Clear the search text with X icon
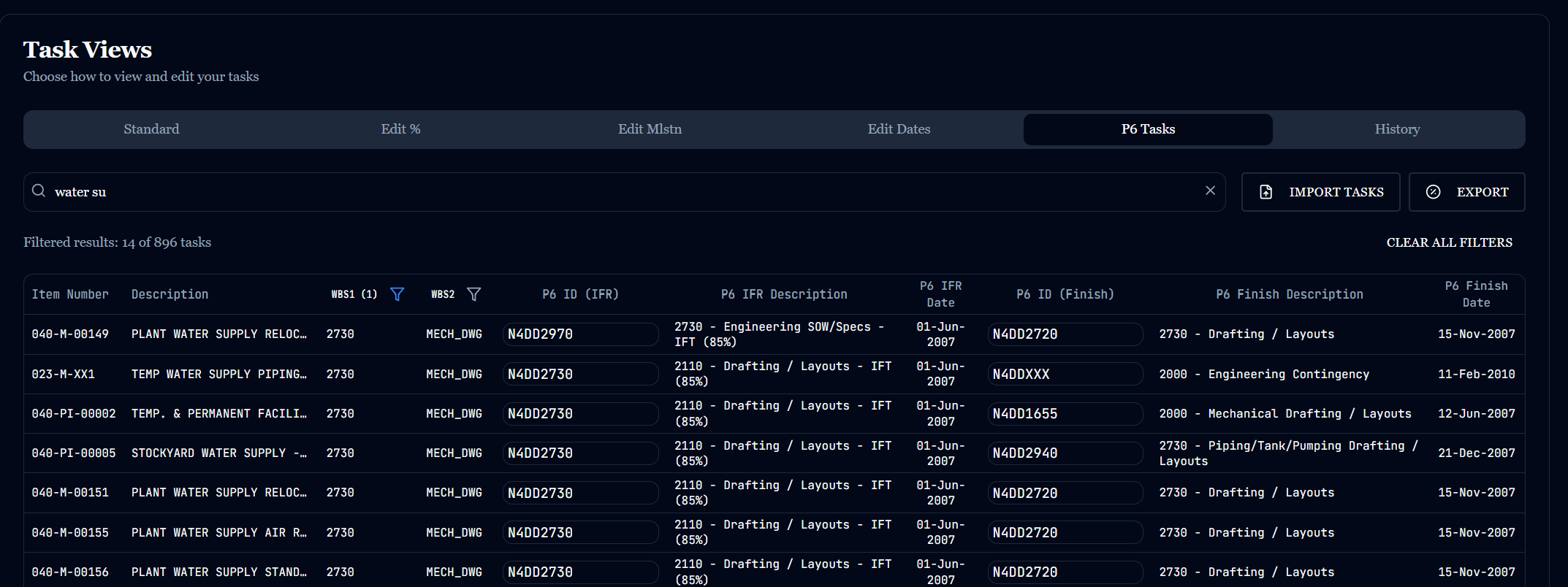 click(x=1210, y=191)
